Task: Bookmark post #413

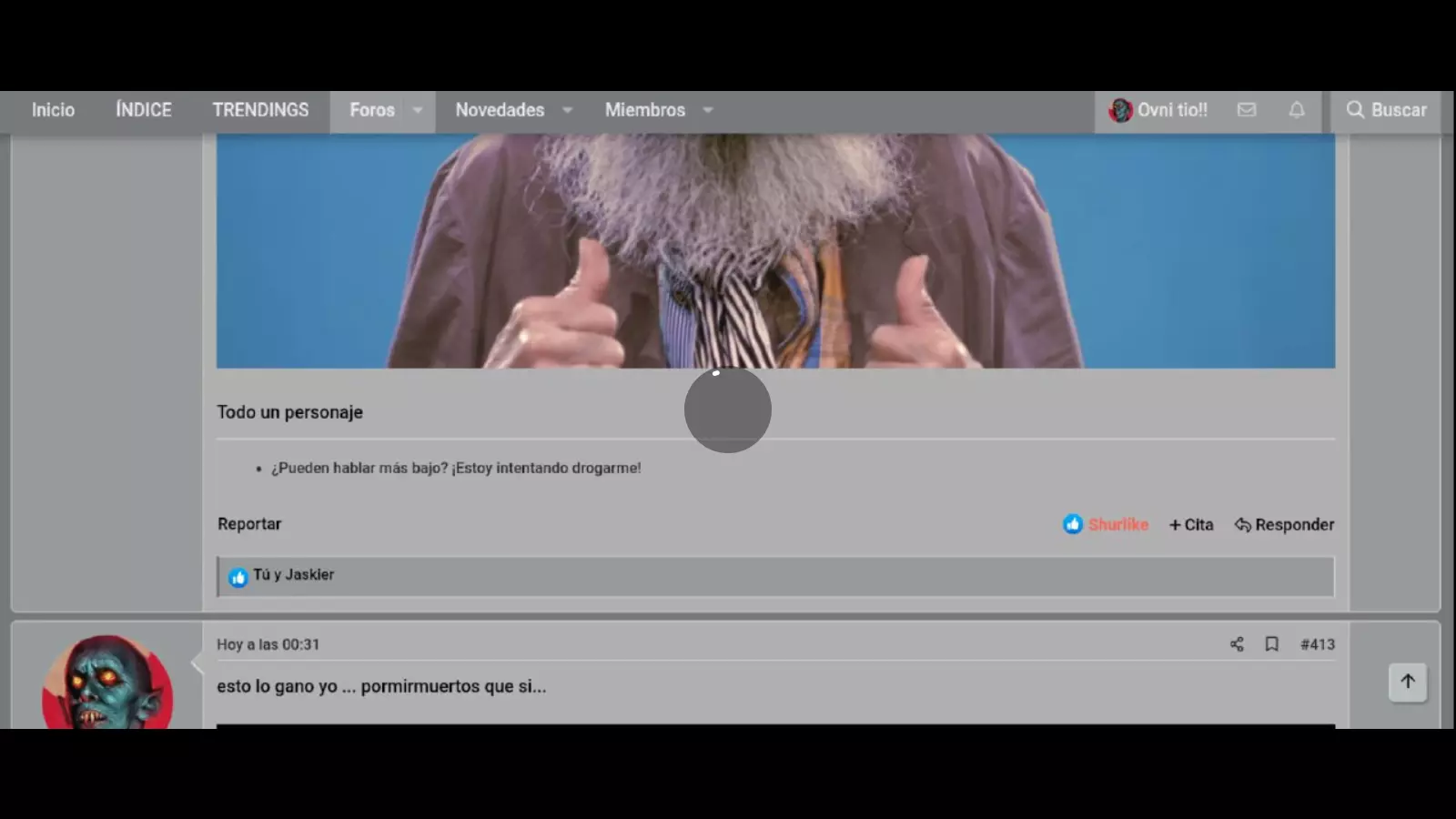Action: click(x=1272, y=644)
